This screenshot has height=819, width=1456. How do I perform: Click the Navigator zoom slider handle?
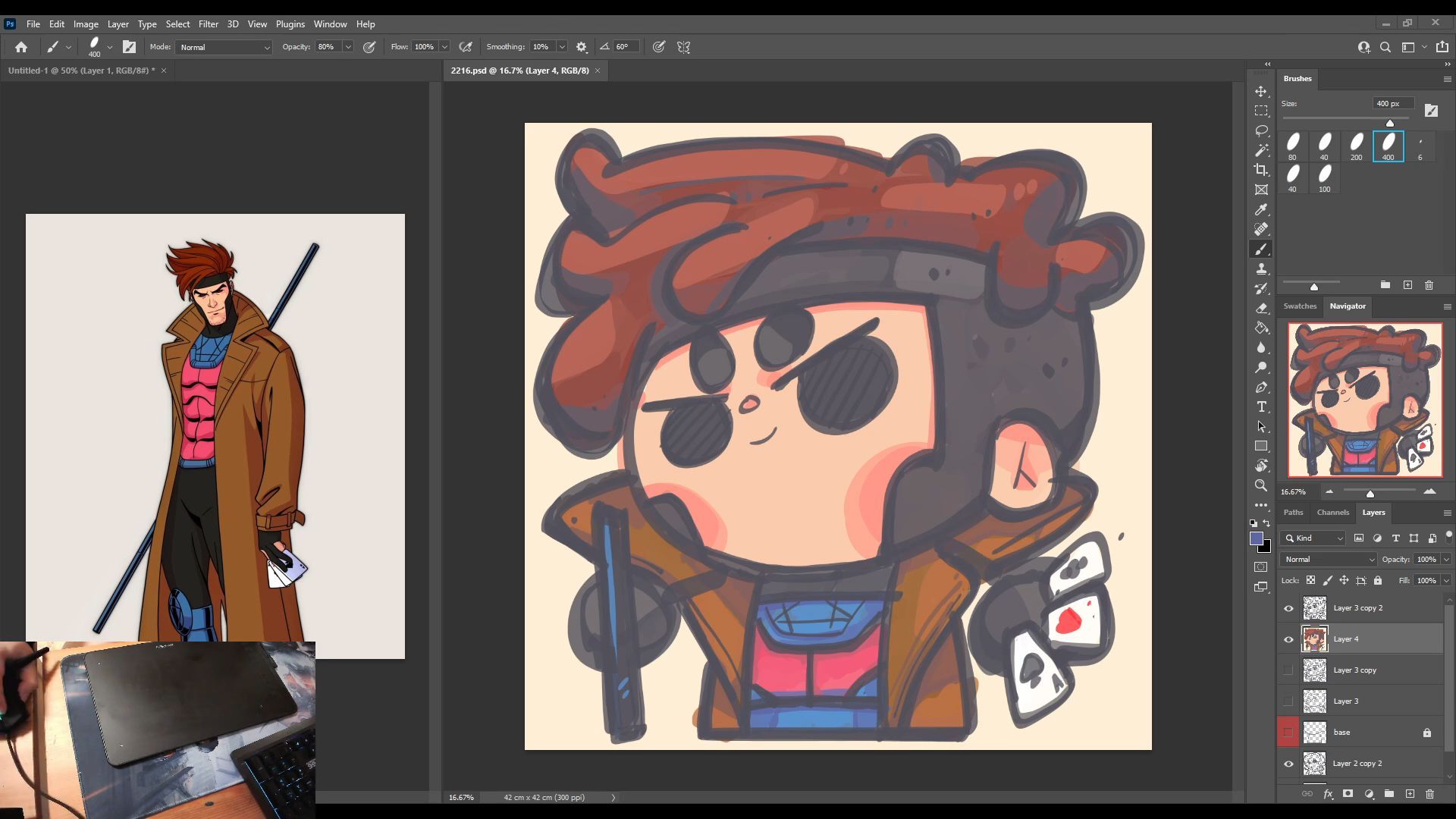coord(1370,494)
